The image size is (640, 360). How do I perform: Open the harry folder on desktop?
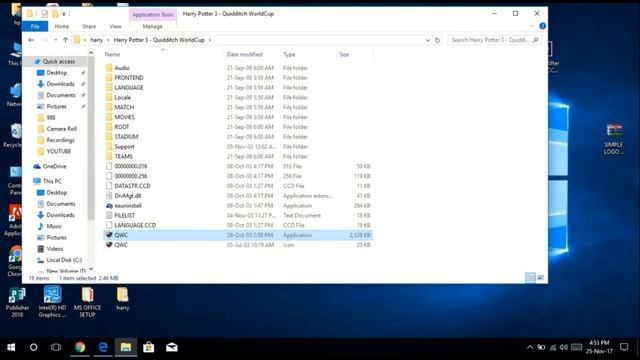pos(122,299)
